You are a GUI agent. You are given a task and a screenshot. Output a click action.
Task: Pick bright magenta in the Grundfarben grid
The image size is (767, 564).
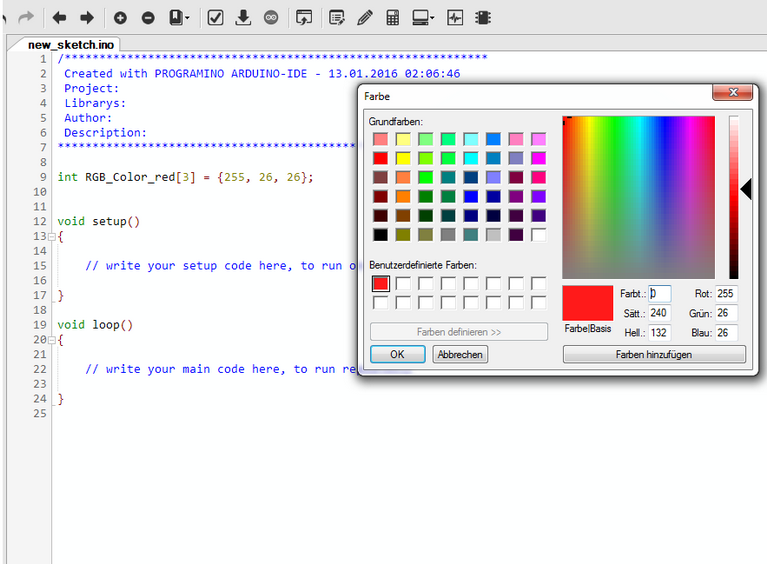pyautogui.click(x=539, y=158)
